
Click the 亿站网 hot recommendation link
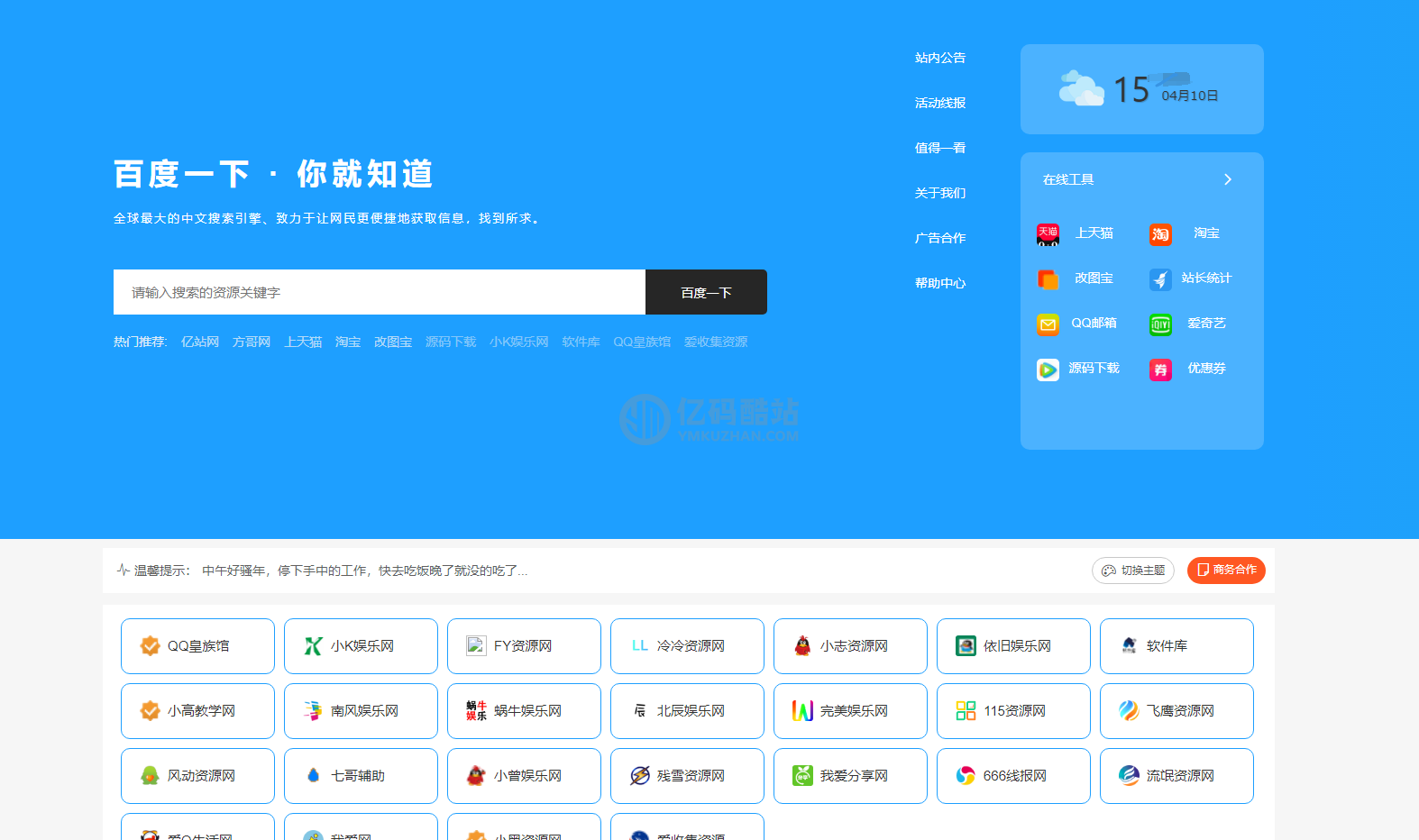200,342
